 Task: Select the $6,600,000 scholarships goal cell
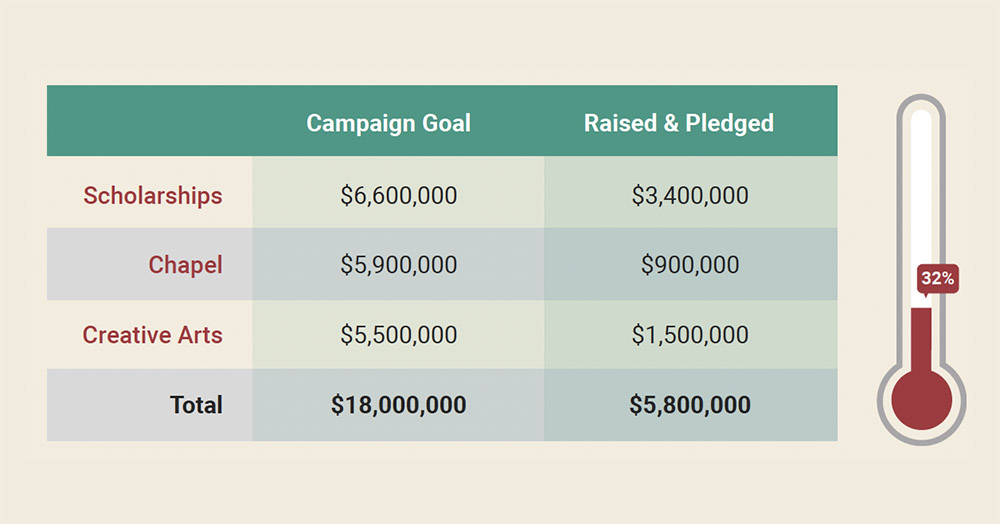(399, 193)
